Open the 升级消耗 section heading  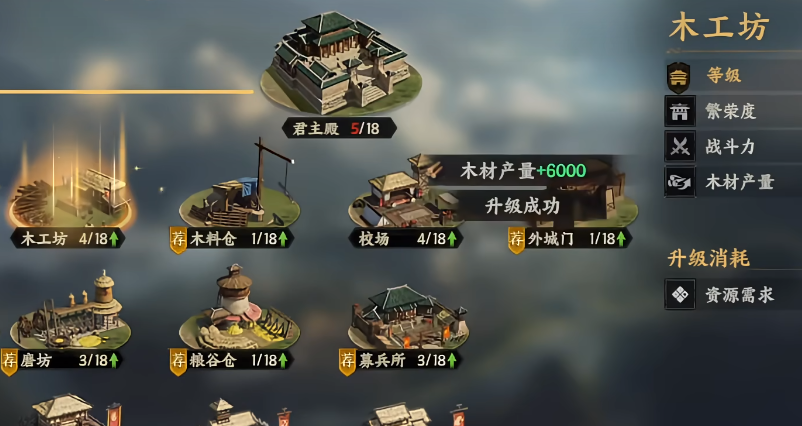(x=708, y=258)
